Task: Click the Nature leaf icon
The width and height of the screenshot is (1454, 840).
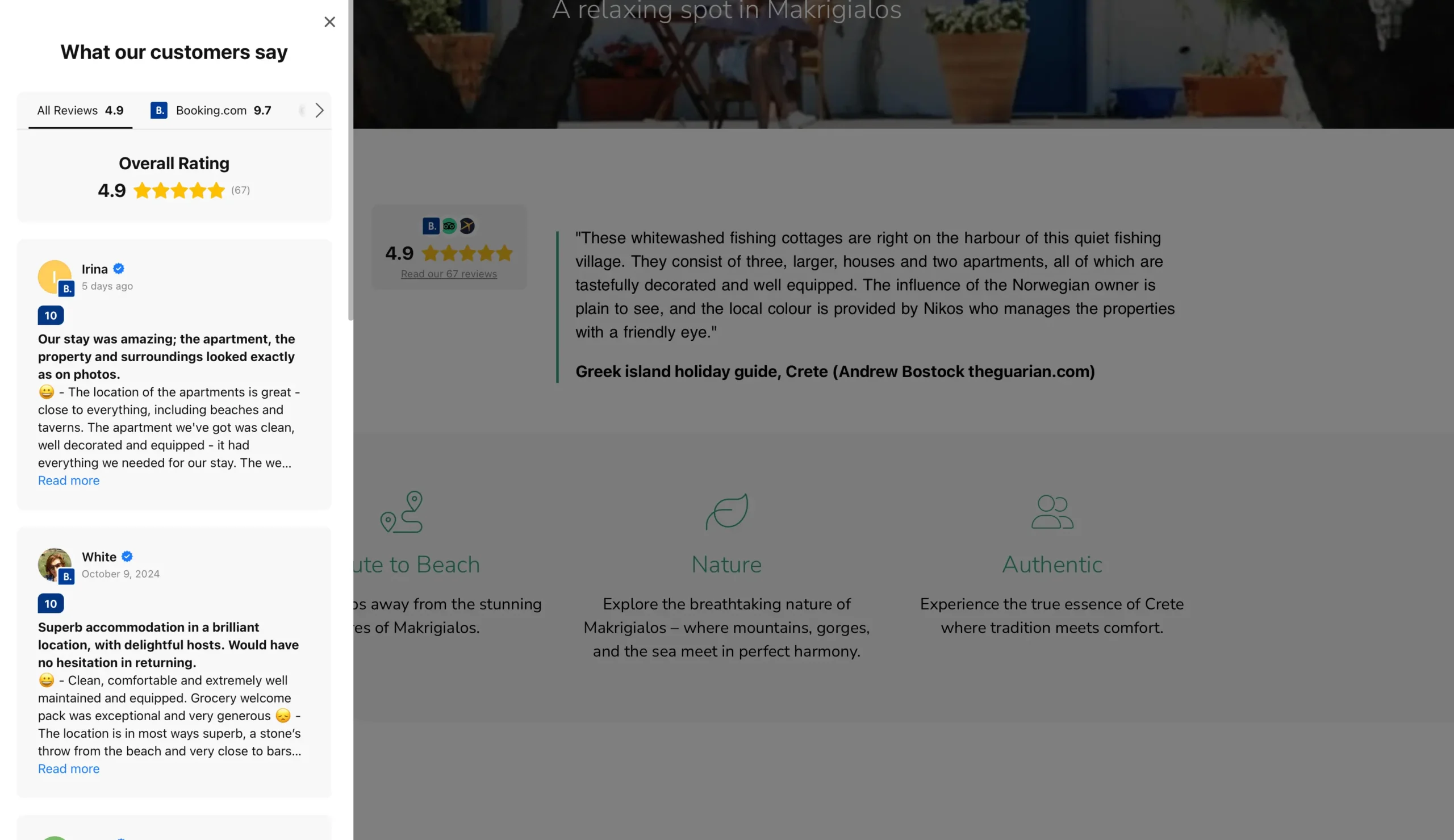Action: (726, 511)
